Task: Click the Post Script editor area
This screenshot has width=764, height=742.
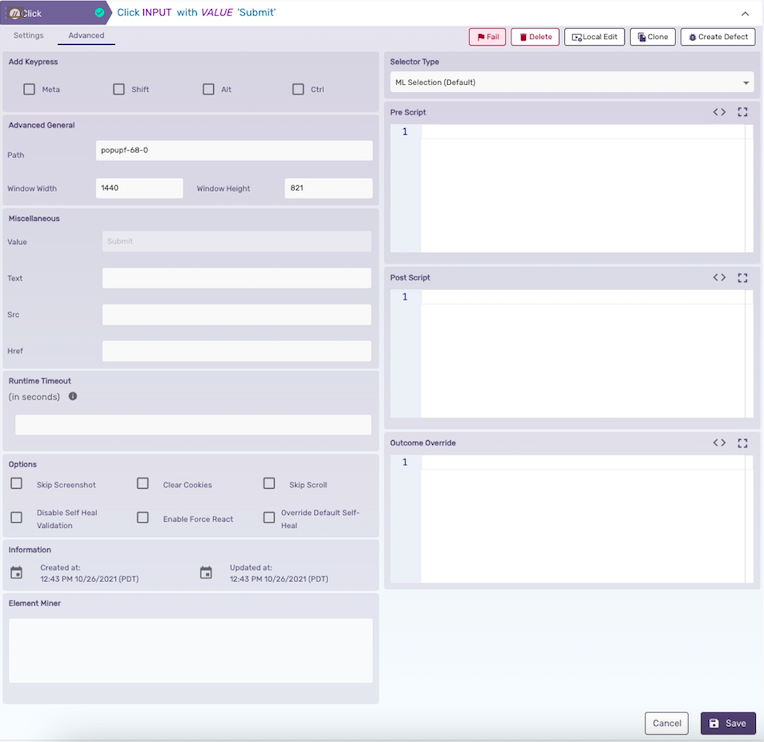Action: [572, 353]
